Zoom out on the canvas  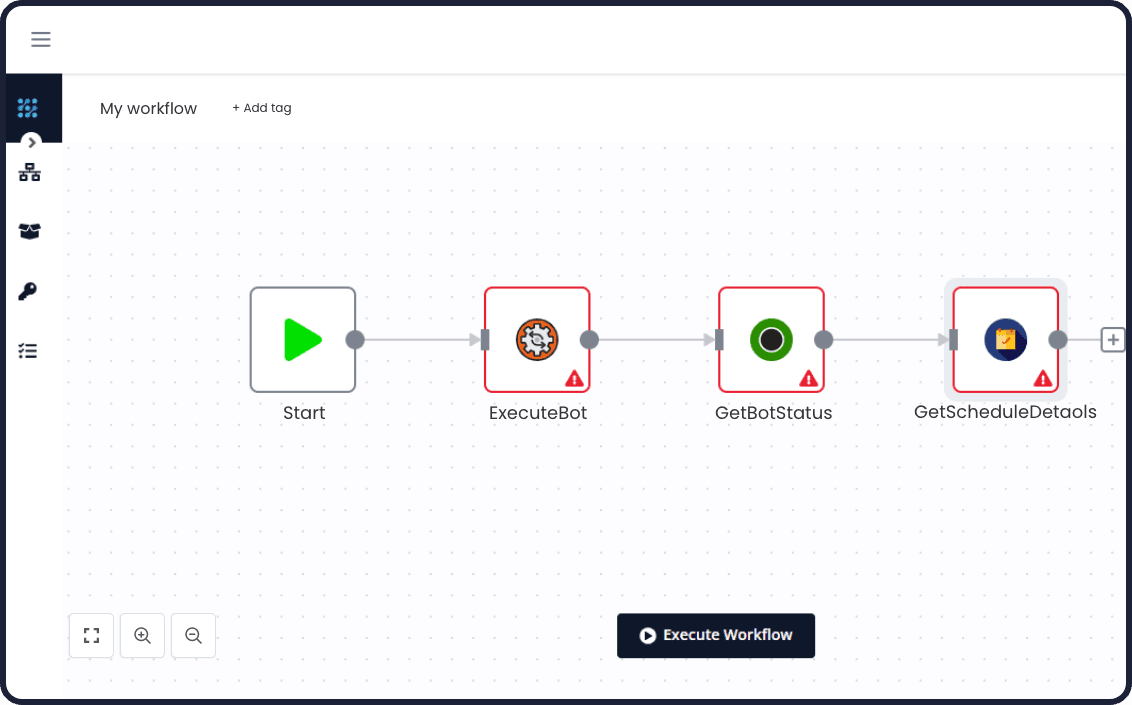193,636
